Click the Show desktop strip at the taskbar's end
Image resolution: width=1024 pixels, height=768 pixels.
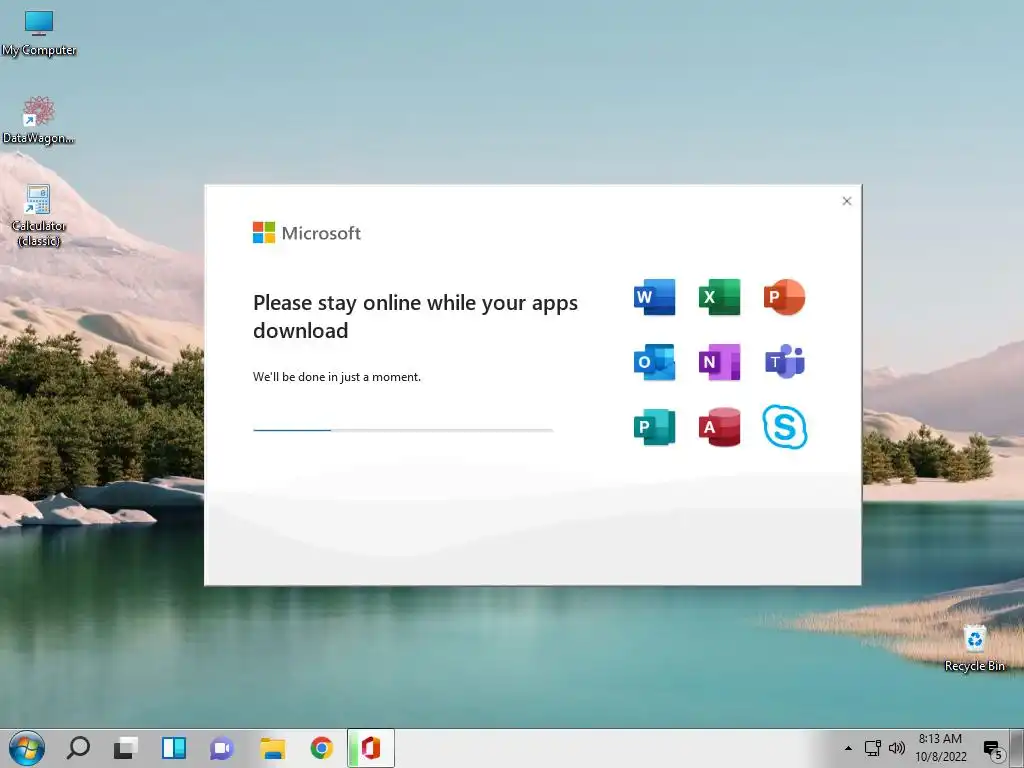coord(1017,748)
